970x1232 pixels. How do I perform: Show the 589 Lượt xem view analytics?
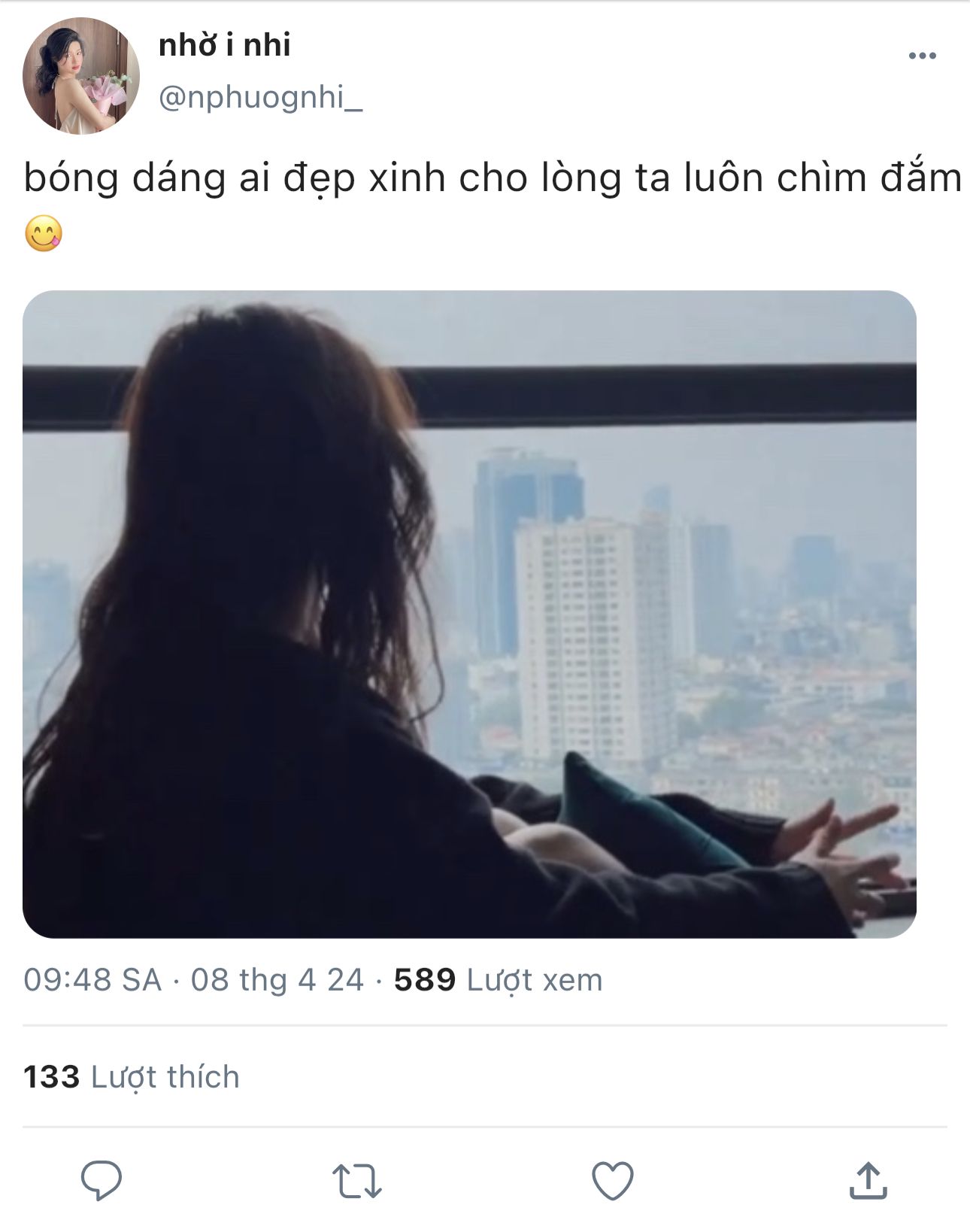coord(499,980)
